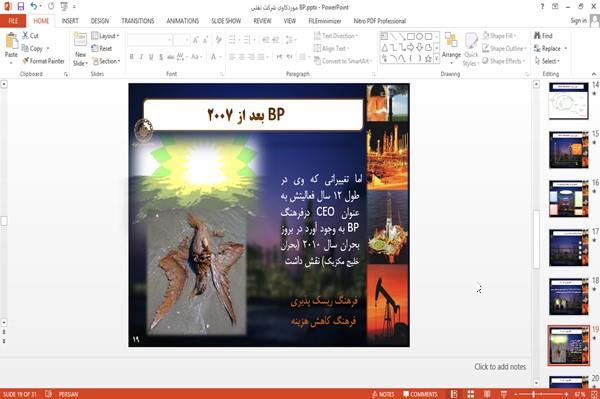Collapse the ribbon arrow
The width and height of the screenshot is (600, 399).
click(x=594, y=74)
